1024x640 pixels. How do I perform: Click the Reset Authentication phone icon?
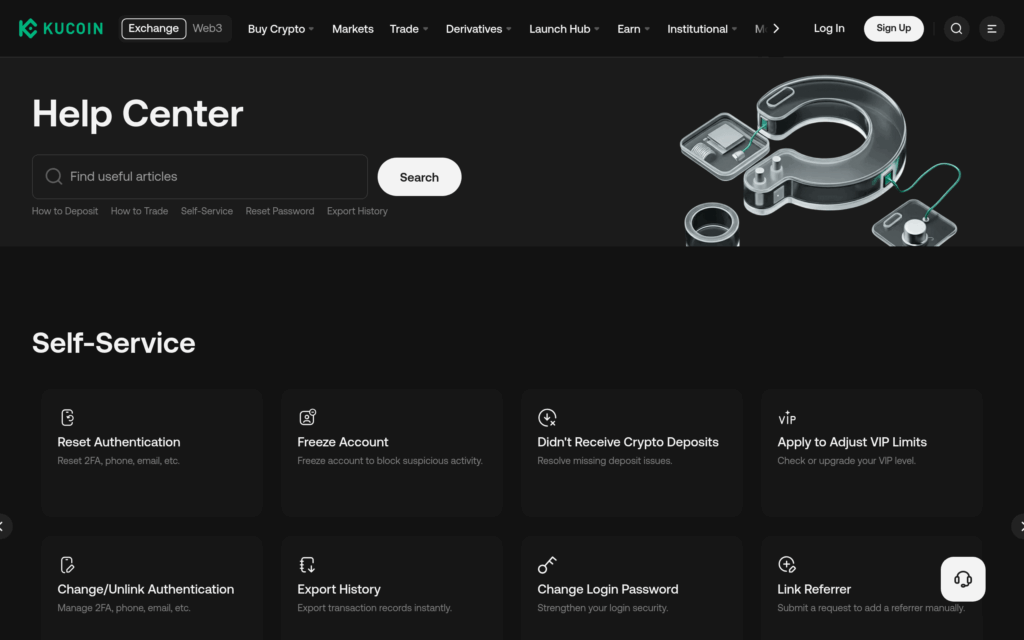tap(67, 417)
